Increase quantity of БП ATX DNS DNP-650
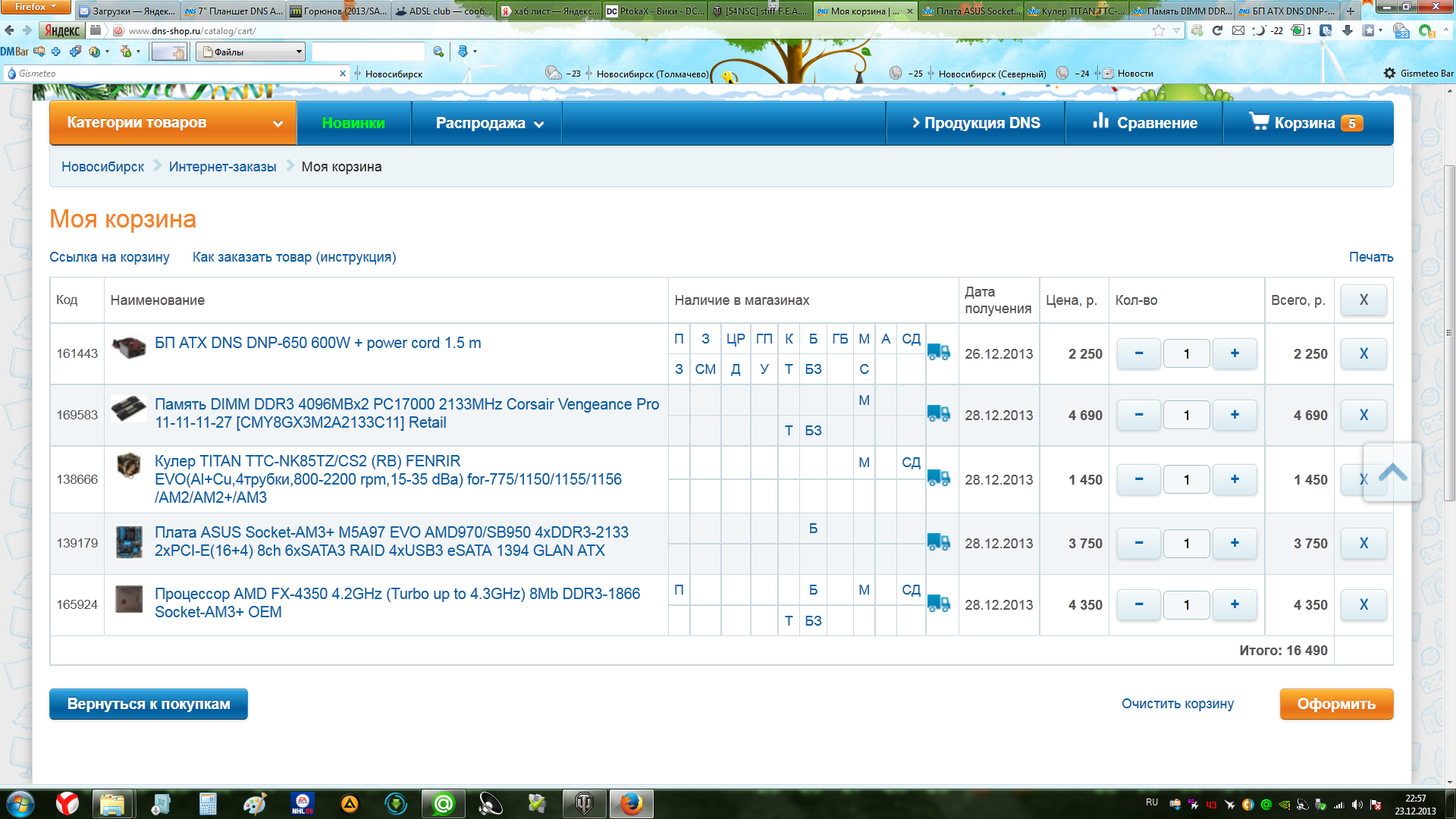The image size is (1456, 819). pyautogui.click(x=1235, y=353)
